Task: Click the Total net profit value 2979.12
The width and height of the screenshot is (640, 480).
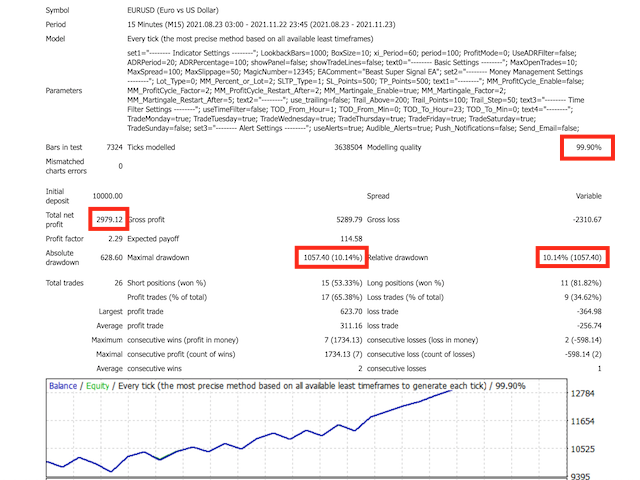Action: 107,219
